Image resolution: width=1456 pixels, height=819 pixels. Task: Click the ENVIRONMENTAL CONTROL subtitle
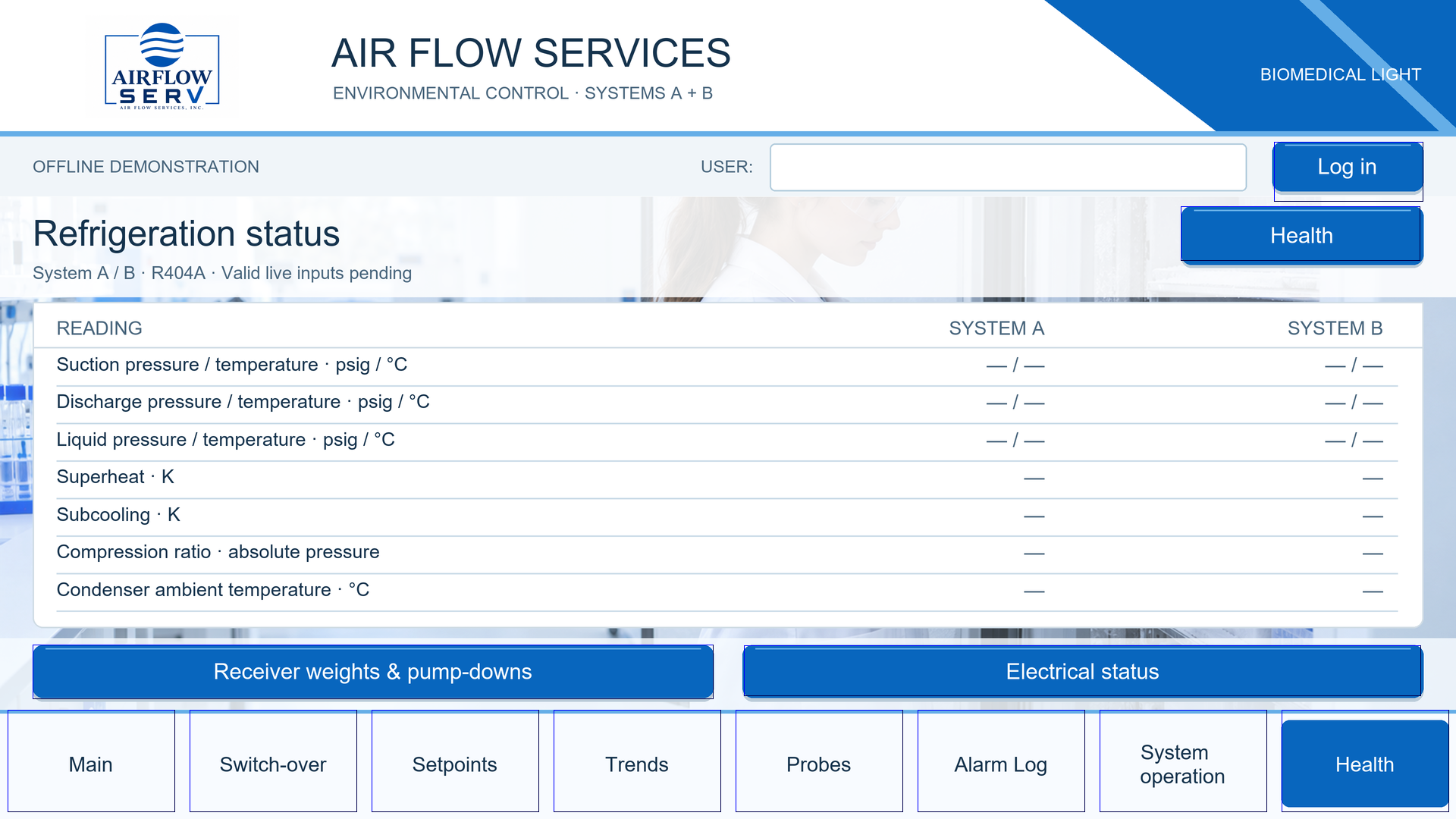(522, 93)
